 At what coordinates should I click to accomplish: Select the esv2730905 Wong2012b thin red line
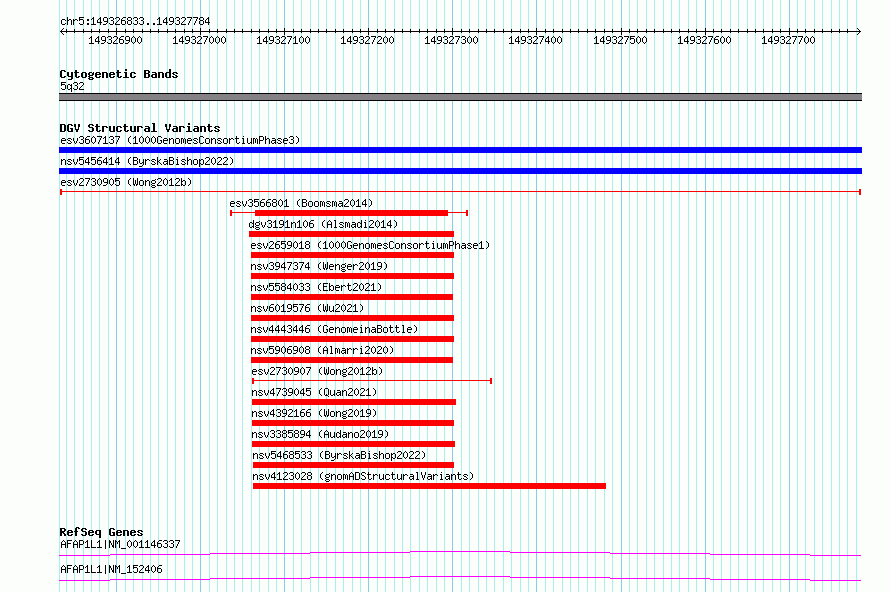click(460, 192)
